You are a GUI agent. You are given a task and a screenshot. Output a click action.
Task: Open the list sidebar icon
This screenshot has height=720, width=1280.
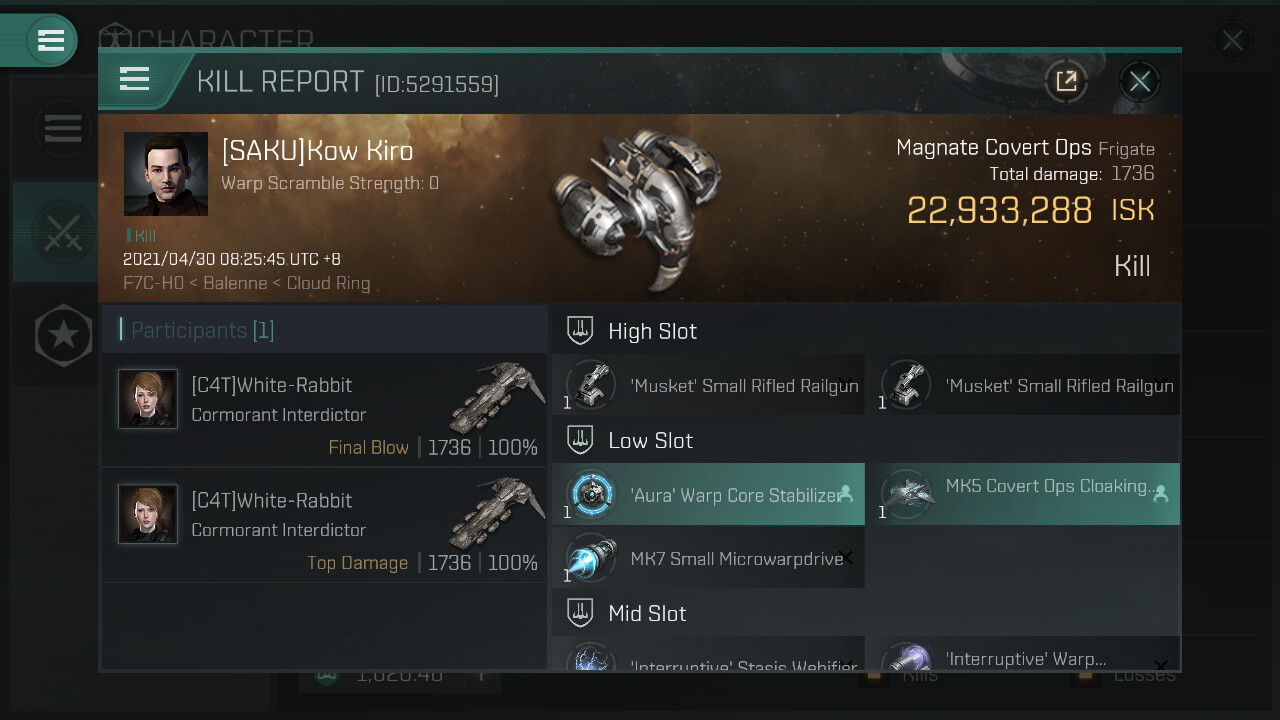62,128
